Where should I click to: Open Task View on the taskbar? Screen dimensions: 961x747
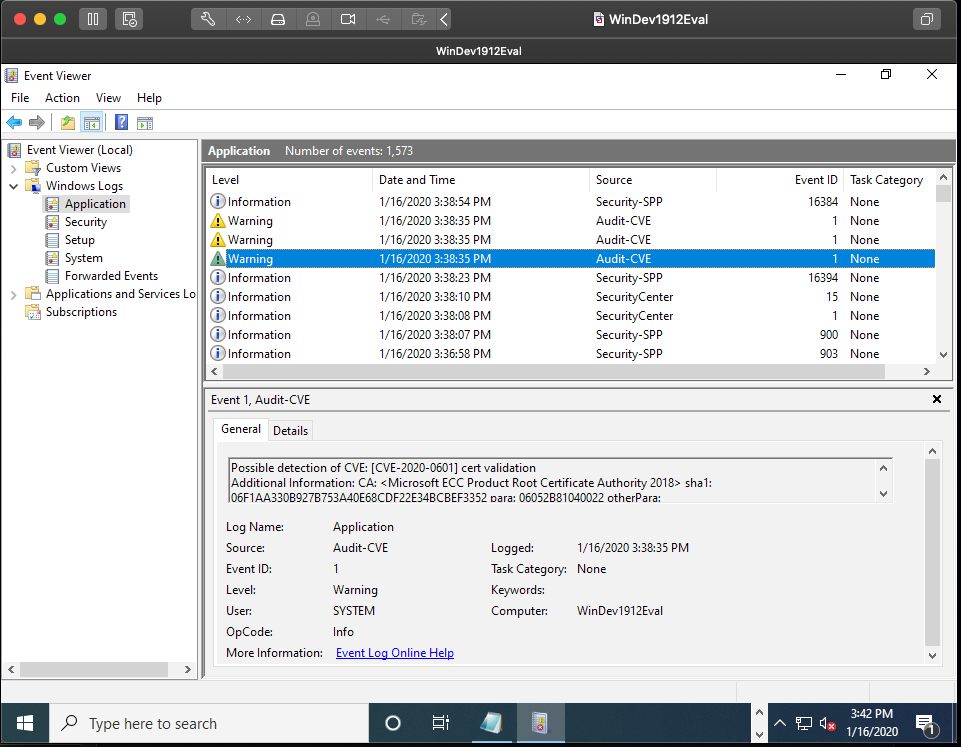point(440,723)
